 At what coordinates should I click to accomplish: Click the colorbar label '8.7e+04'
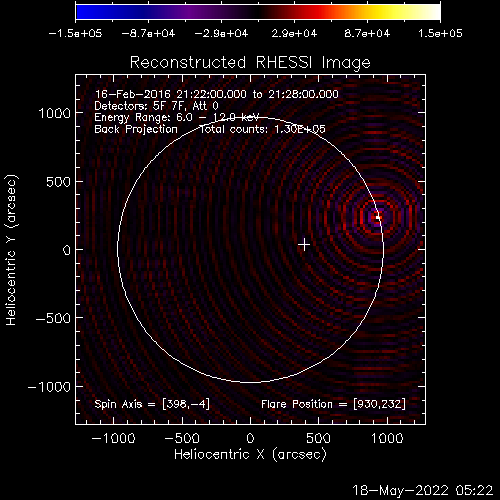click(367, 33)
